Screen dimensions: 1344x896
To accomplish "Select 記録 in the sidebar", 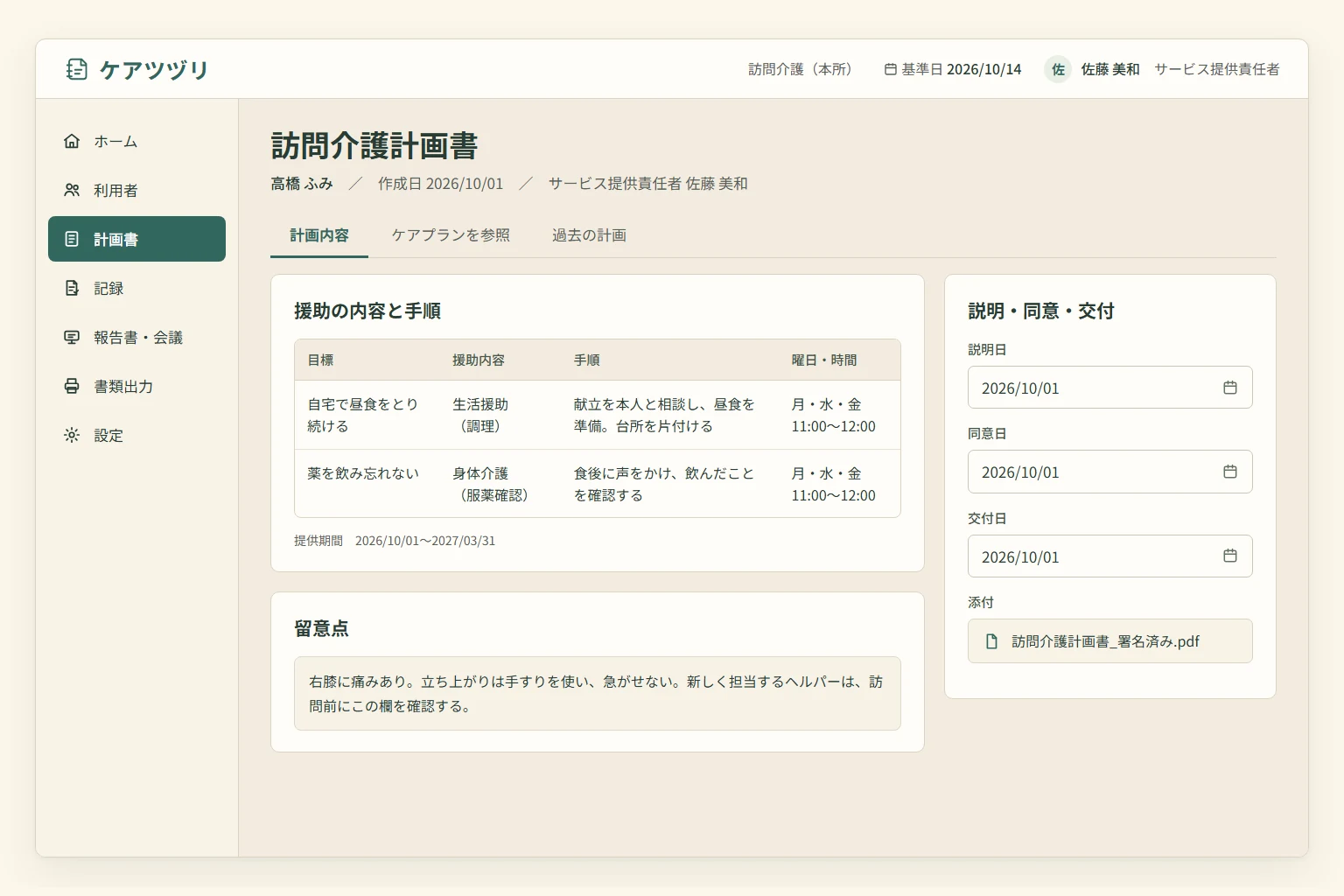I will pos(136,288).
